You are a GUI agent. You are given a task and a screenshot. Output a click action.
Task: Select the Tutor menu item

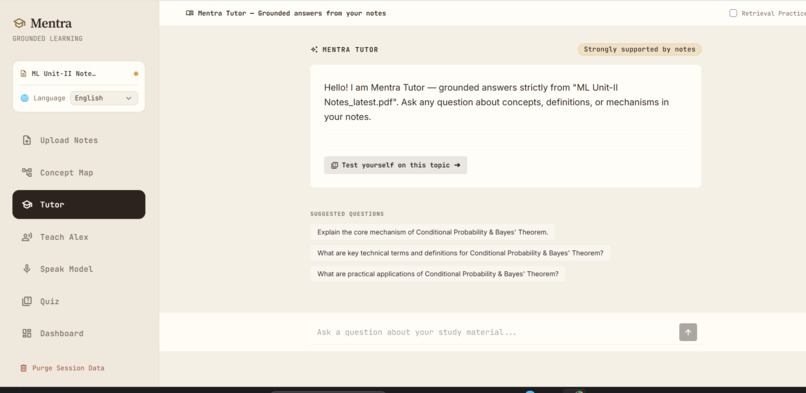coord(79,204)
